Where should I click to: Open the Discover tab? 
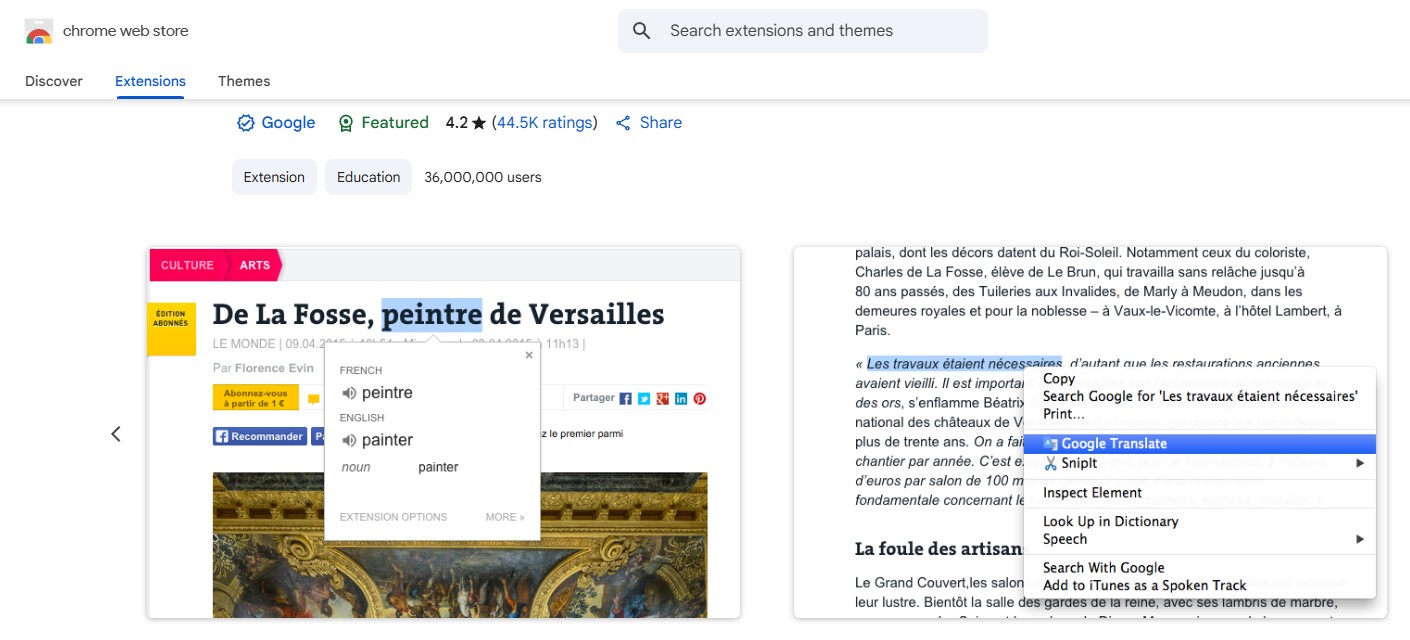[x=54, y=81]
